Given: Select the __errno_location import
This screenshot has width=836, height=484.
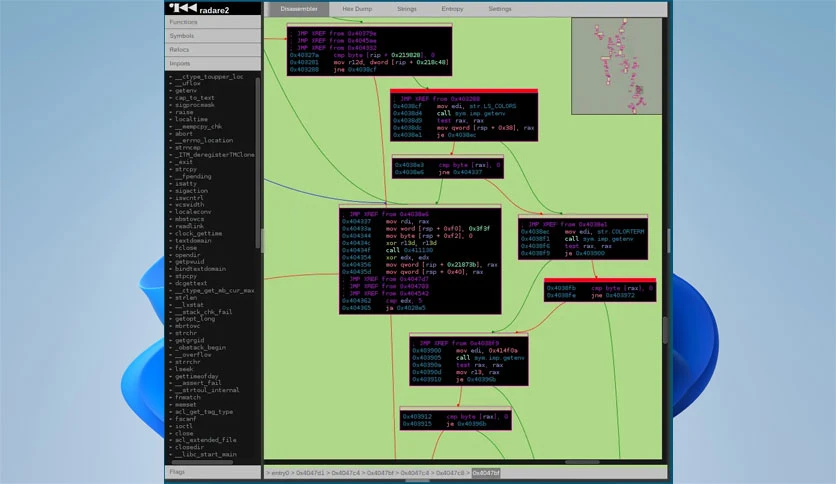Looking at the screenshot, I should point(204,141).
